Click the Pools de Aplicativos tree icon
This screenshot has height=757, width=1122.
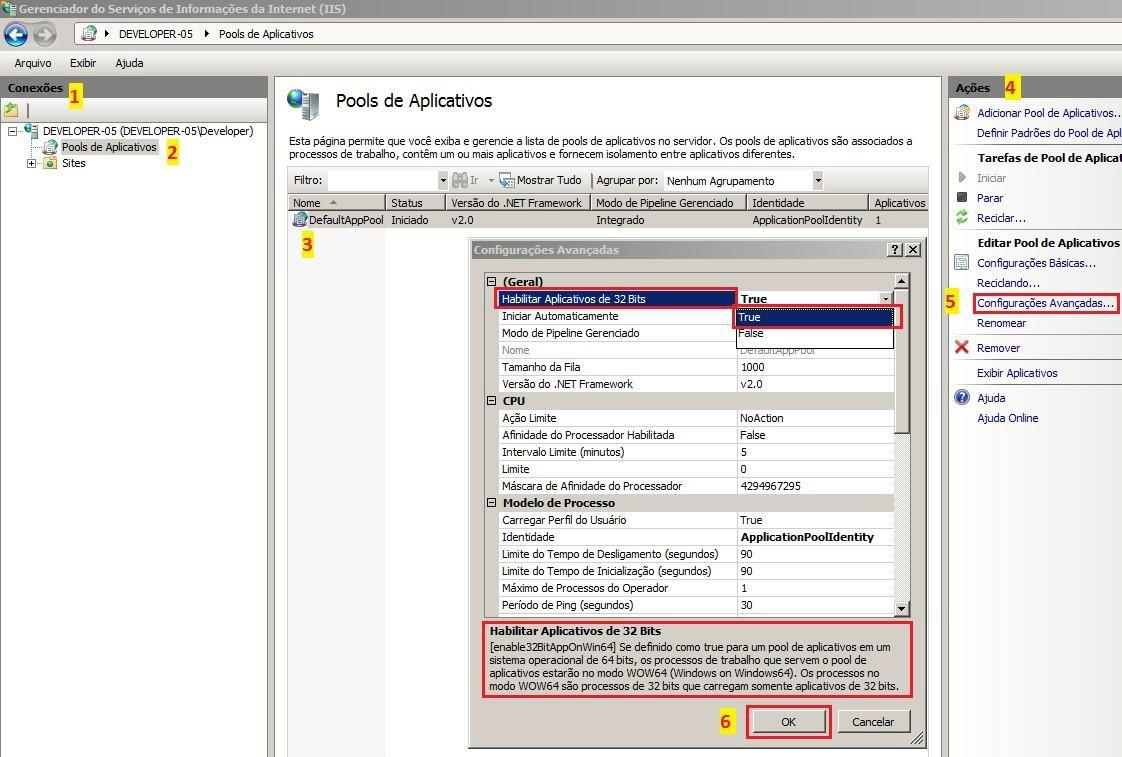pyautogui.click(x=50, y=147)
